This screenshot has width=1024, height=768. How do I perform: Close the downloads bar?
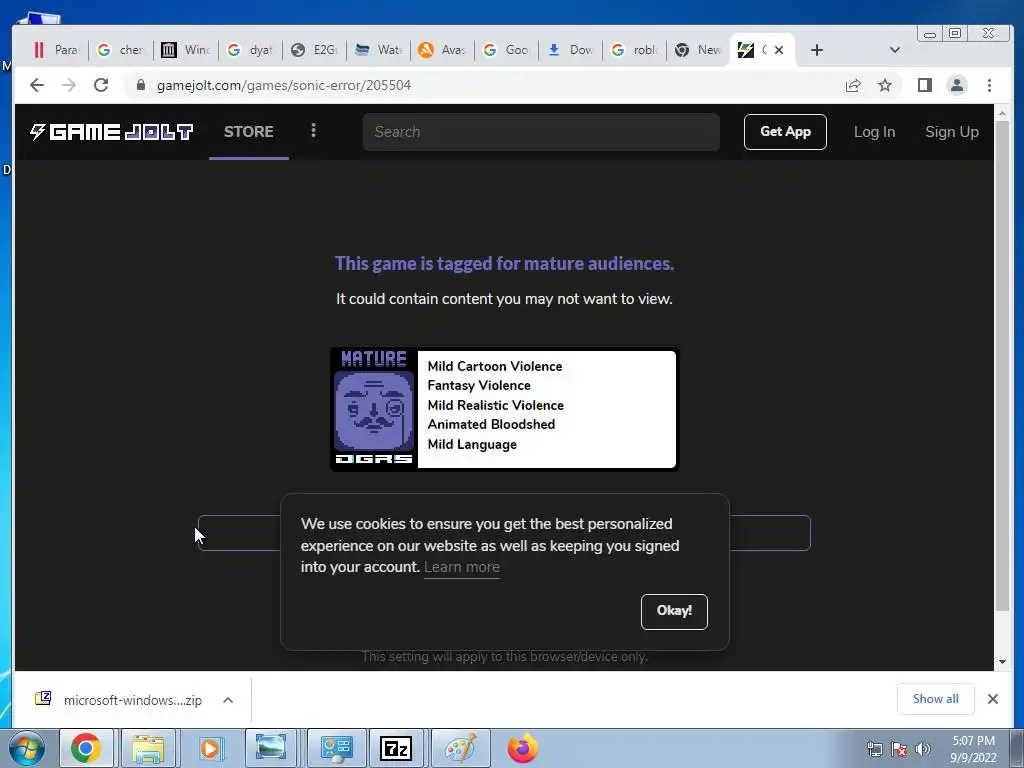point(993,699)
